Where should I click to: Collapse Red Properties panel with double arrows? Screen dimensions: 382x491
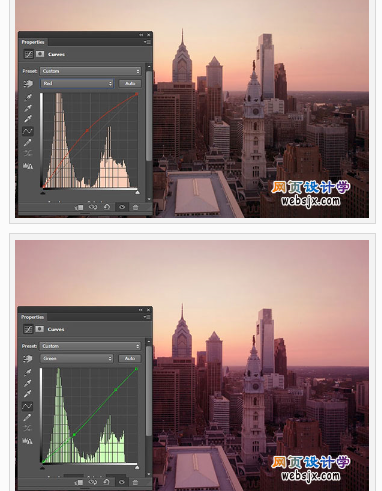click(x=141, y=35)
